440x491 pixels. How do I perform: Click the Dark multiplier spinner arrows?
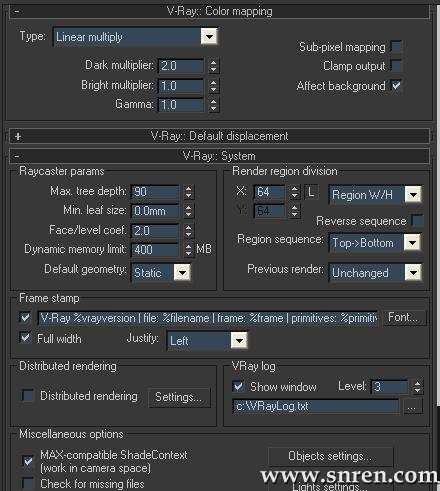tap(213, 66)
